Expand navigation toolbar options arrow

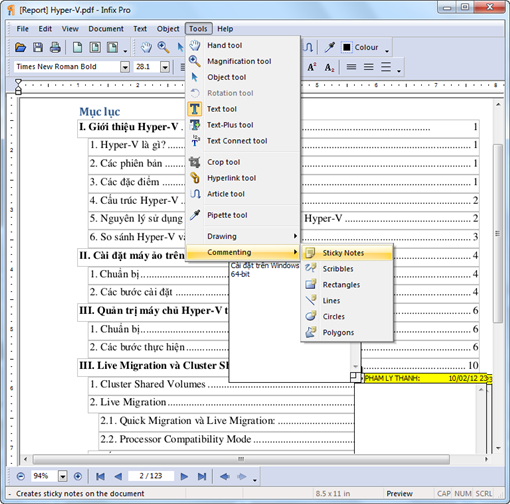(255, 480)
